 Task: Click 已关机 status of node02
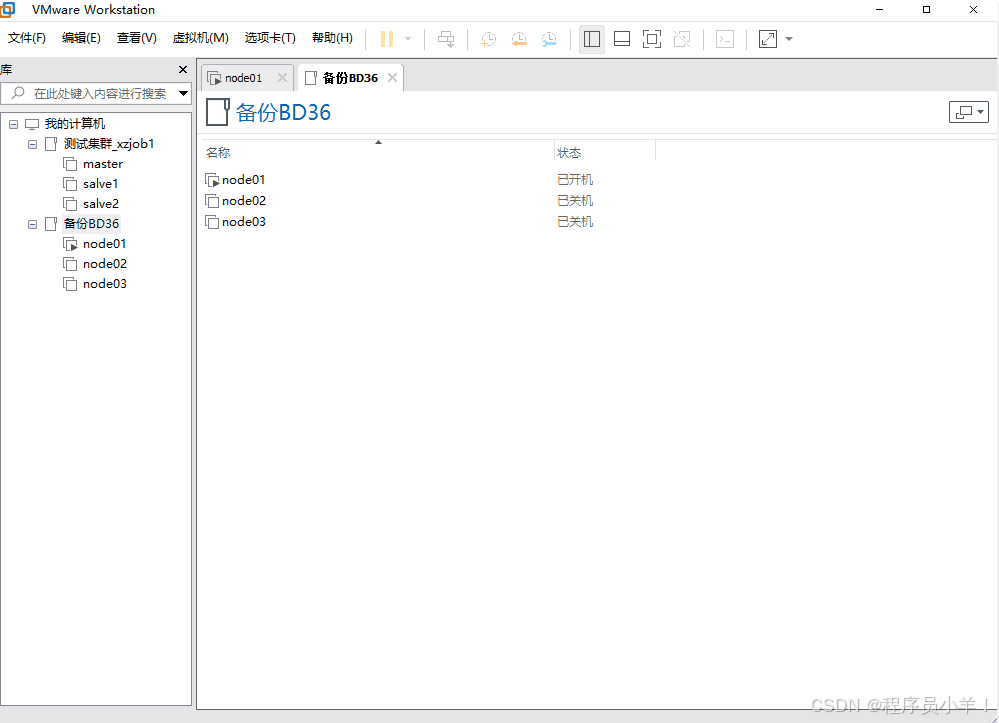[575, 201]
